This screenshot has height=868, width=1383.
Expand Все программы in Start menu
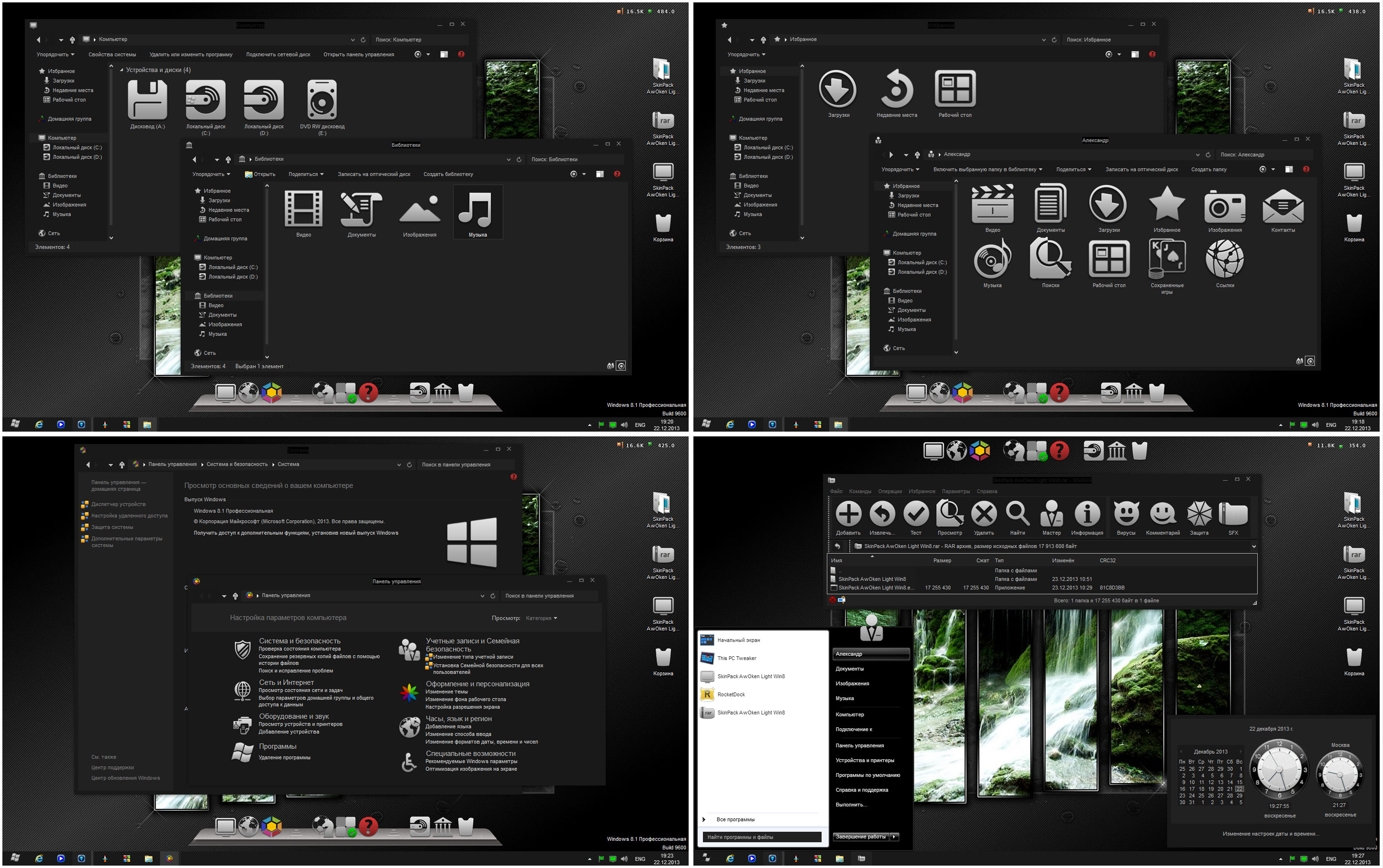point(735,820)
